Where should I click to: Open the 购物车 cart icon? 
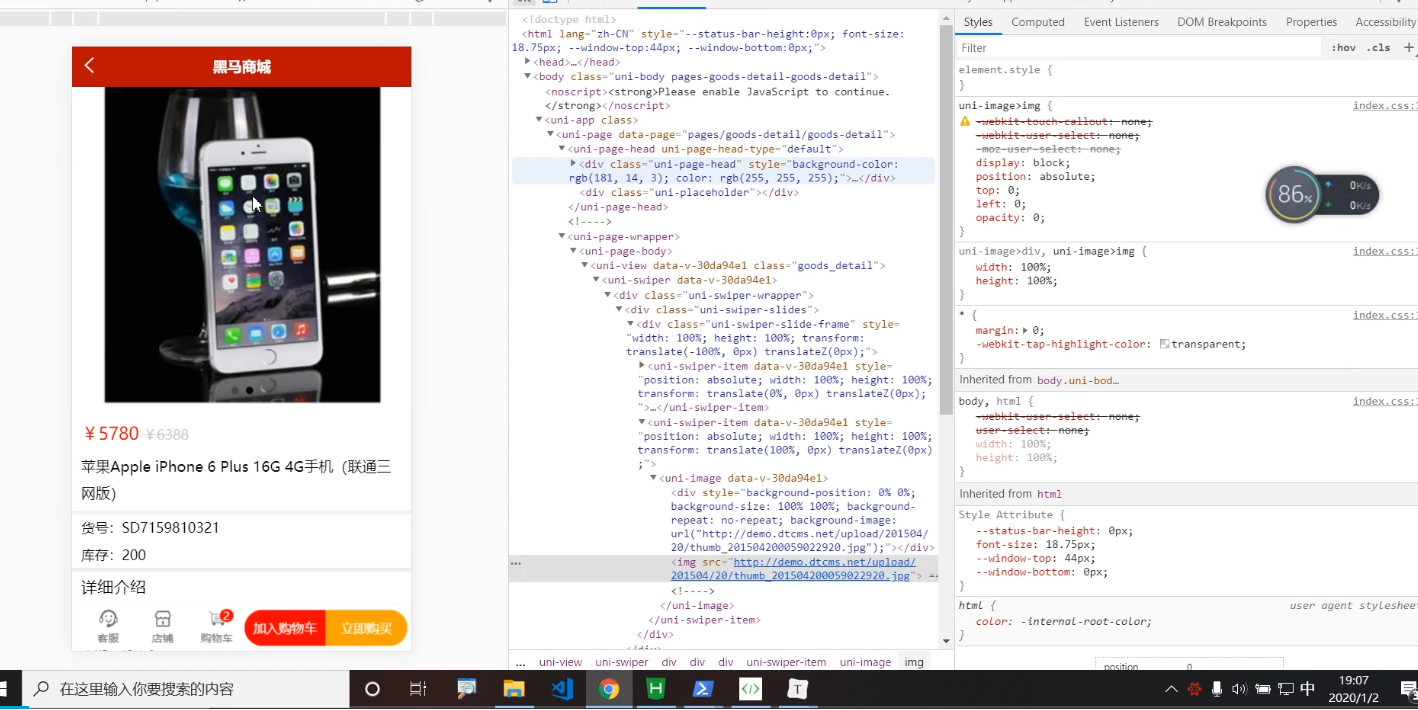pos(216,627)
